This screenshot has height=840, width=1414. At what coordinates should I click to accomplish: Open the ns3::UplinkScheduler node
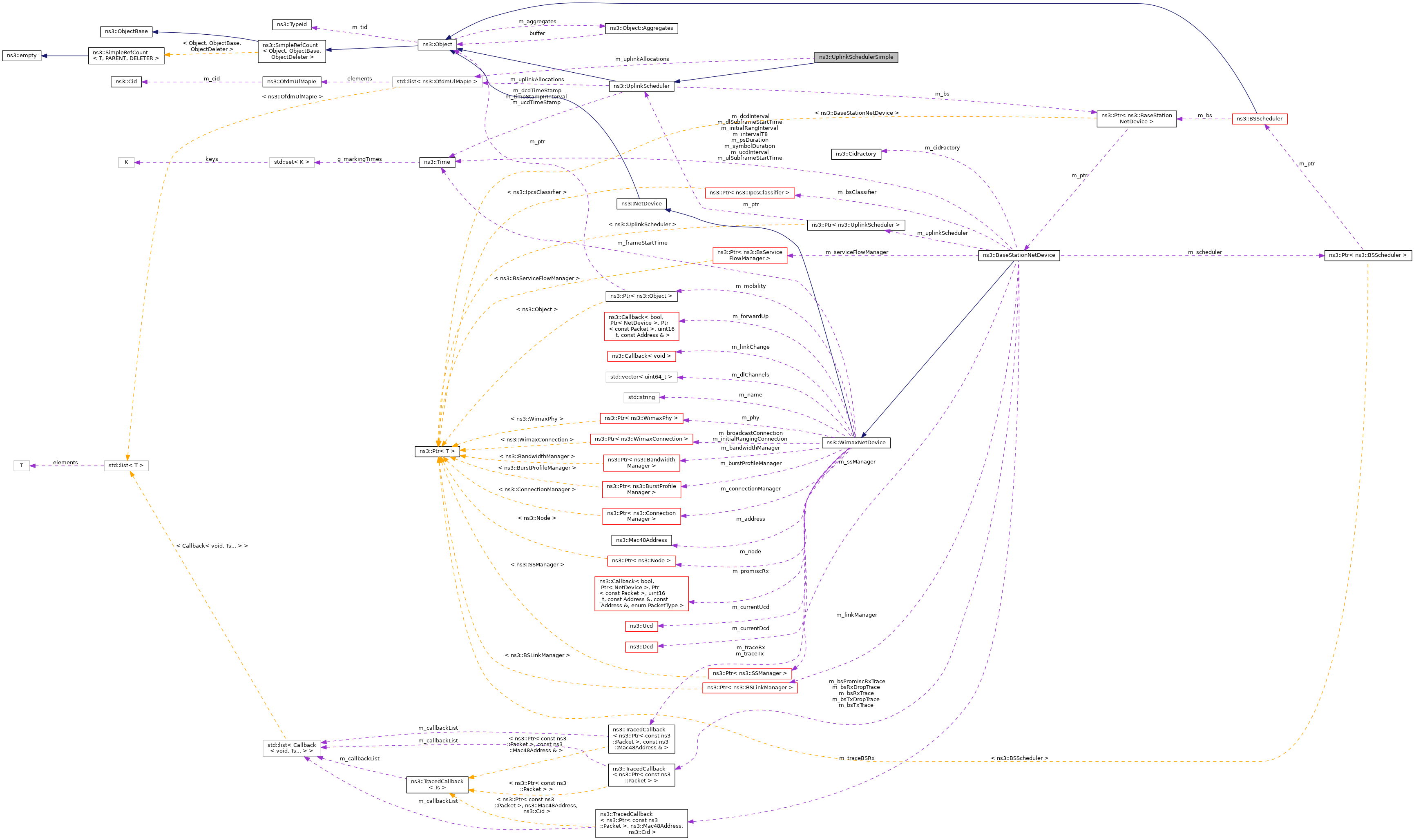641,86
